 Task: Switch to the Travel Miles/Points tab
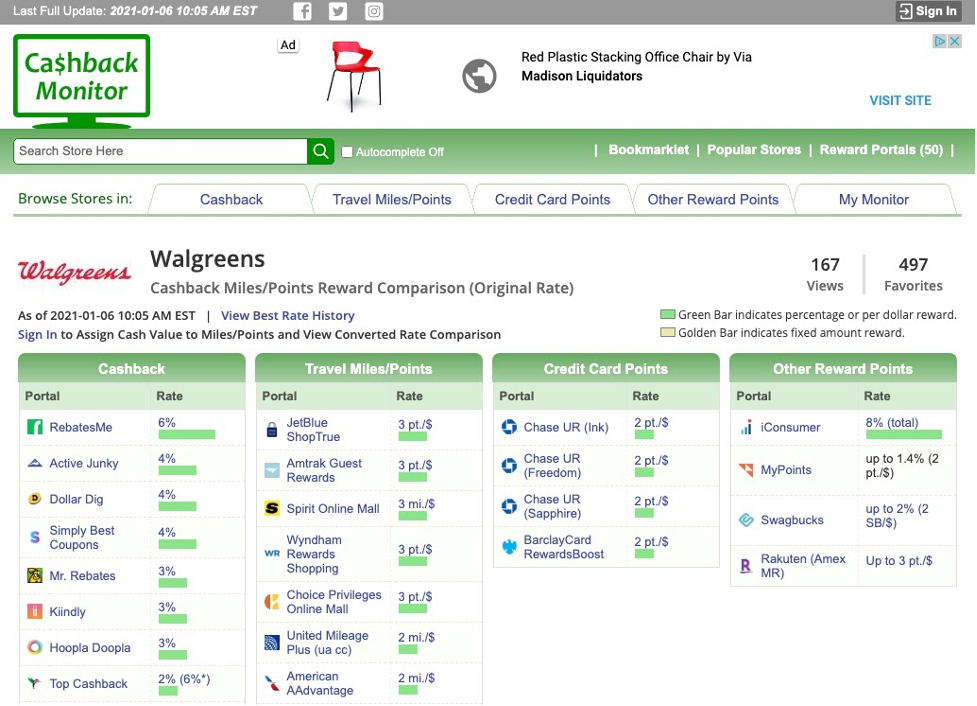point(391,199)
